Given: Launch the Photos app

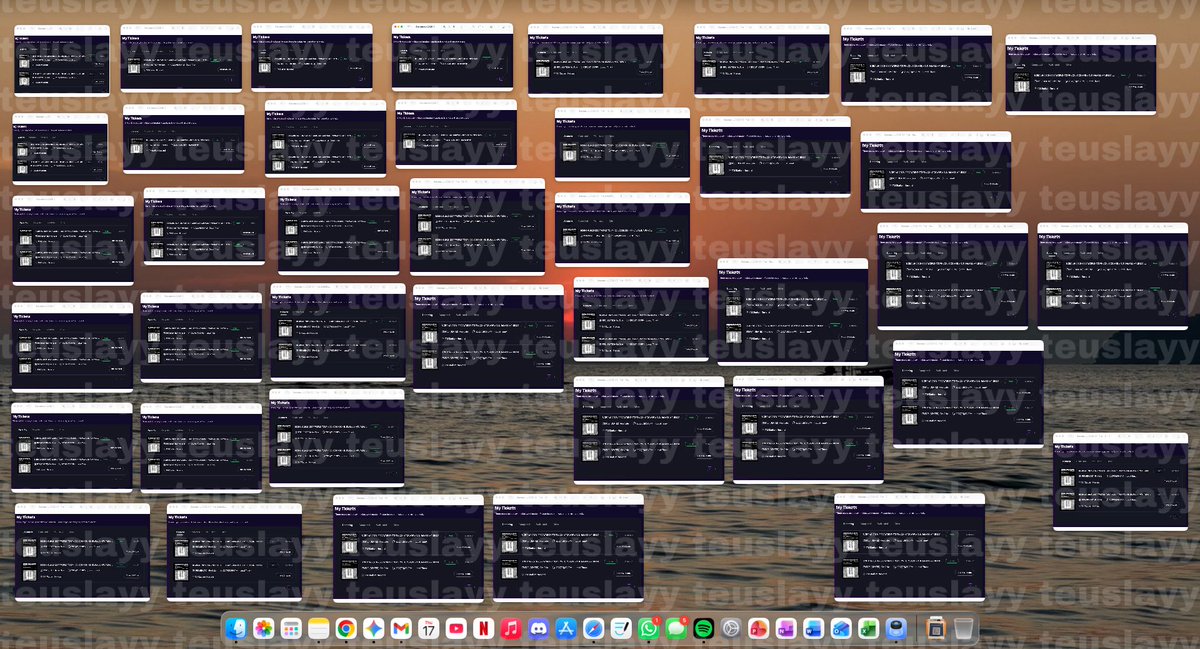Looking at the screenshot, I should [x=264, y=628].
